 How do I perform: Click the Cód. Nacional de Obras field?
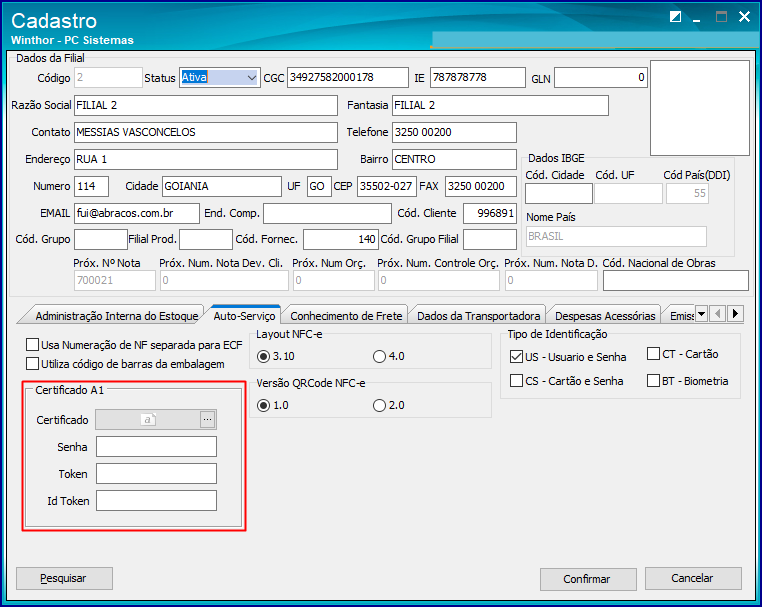click(675, 280)
